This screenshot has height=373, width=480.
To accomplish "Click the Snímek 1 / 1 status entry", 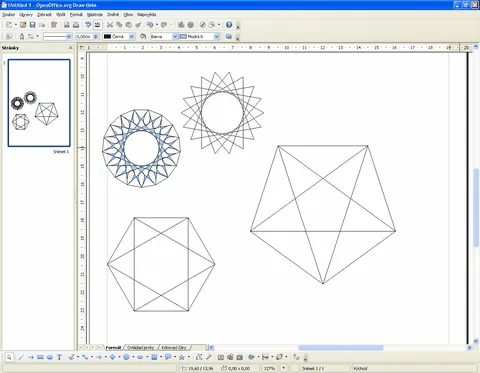I will click(313, 368).
